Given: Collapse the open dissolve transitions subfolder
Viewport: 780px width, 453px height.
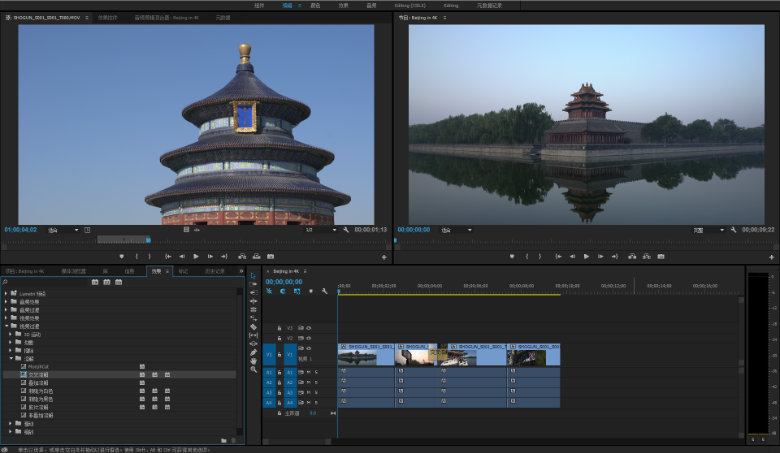Looking at the screenshot, I should pyautogui.click(x=11, y=358).
